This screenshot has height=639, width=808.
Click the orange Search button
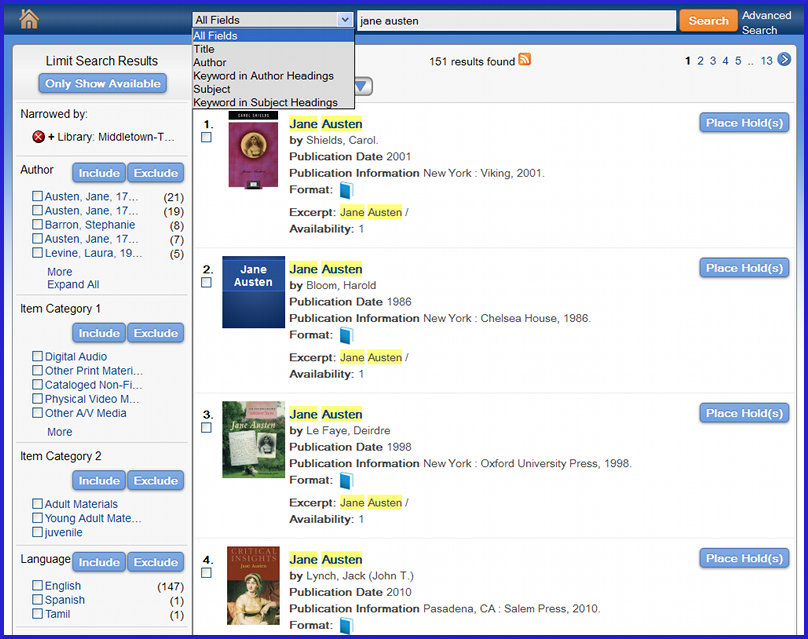[x=708, y=21]
